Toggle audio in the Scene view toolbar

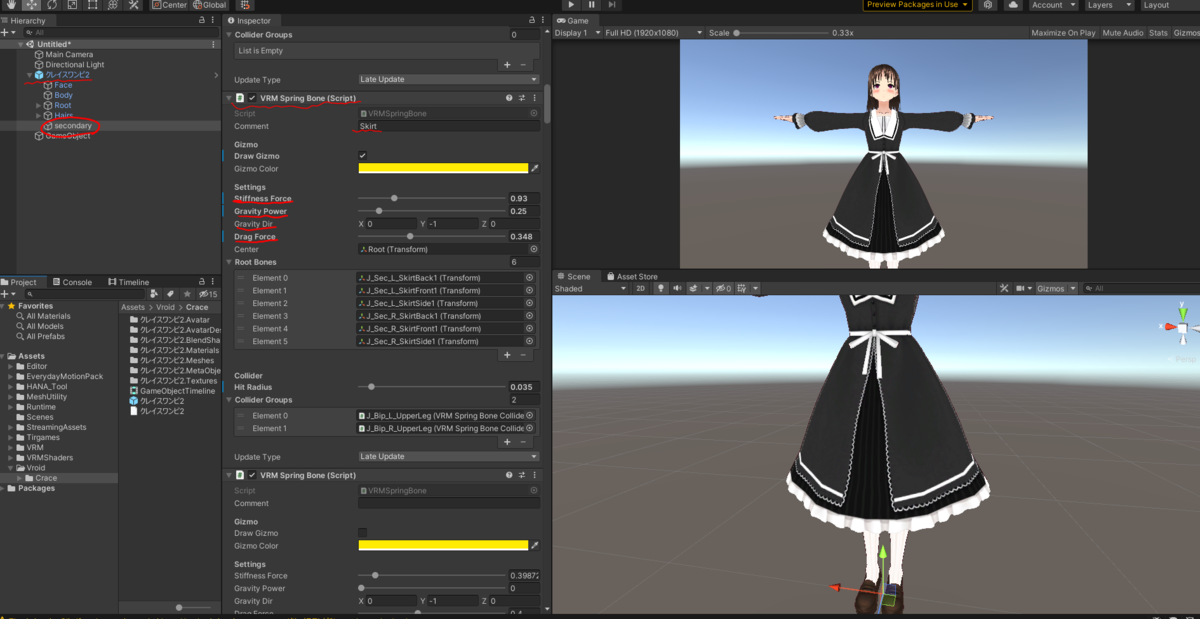point(678,288)
